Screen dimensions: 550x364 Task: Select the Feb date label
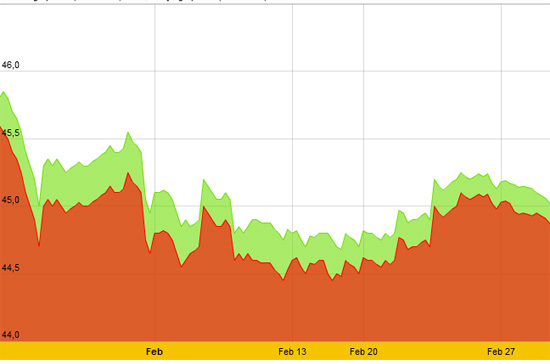[x=154, y=352]
